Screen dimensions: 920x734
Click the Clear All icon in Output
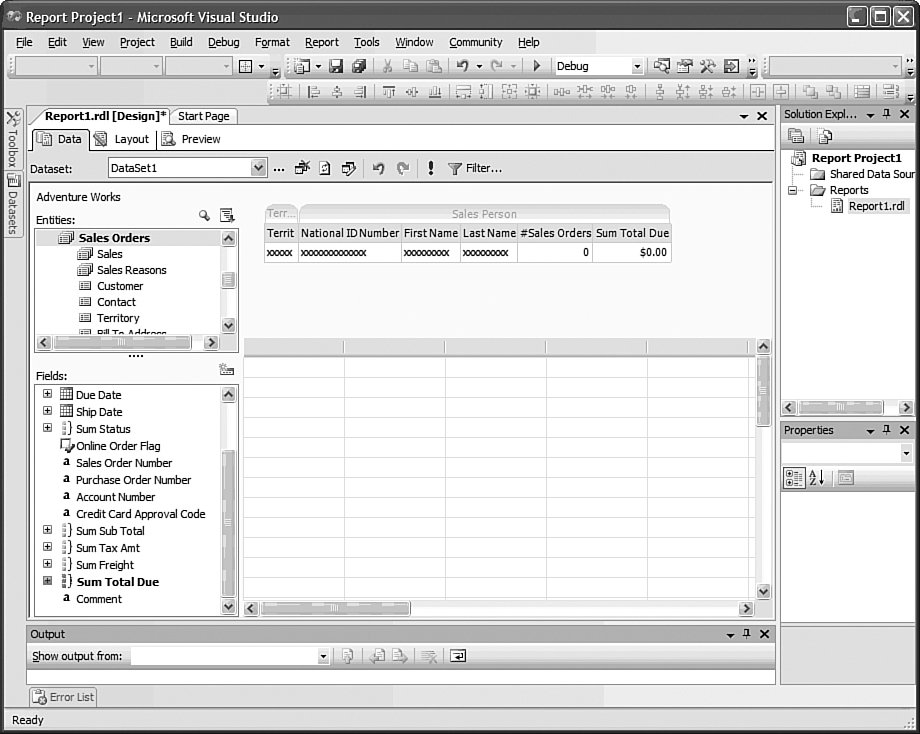[x=429, y=656]
